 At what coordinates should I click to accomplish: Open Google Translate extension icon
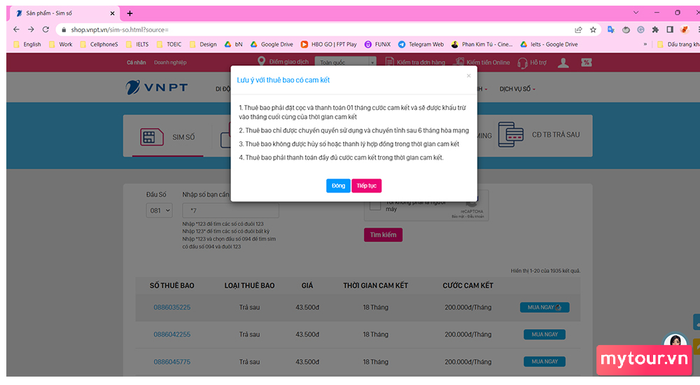(x=611, y=29)
